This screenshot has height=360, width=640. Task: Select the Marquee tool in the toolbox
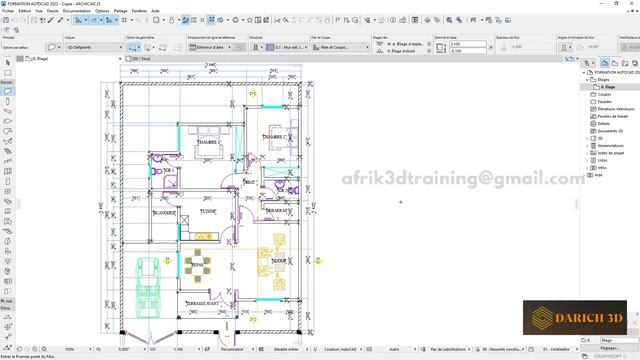tap(7, 73)
